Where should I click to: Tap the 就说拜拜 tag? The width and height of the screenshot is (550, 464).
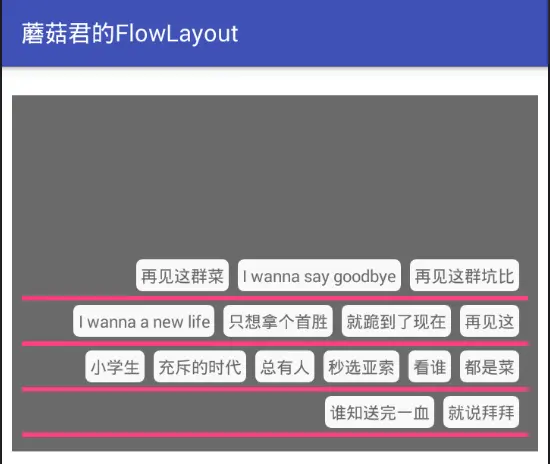(481, 412)
